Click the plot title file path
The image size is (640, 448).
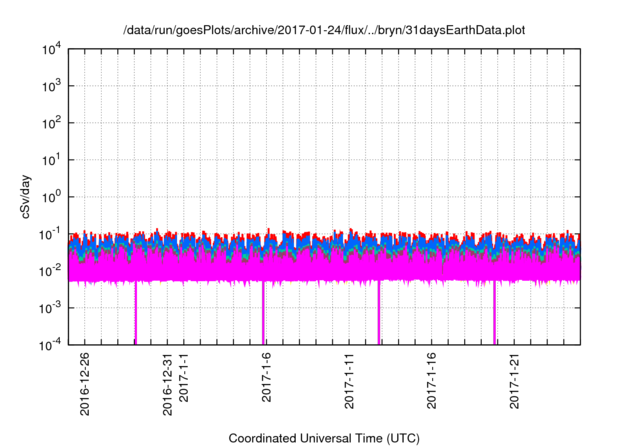point(324,30)
